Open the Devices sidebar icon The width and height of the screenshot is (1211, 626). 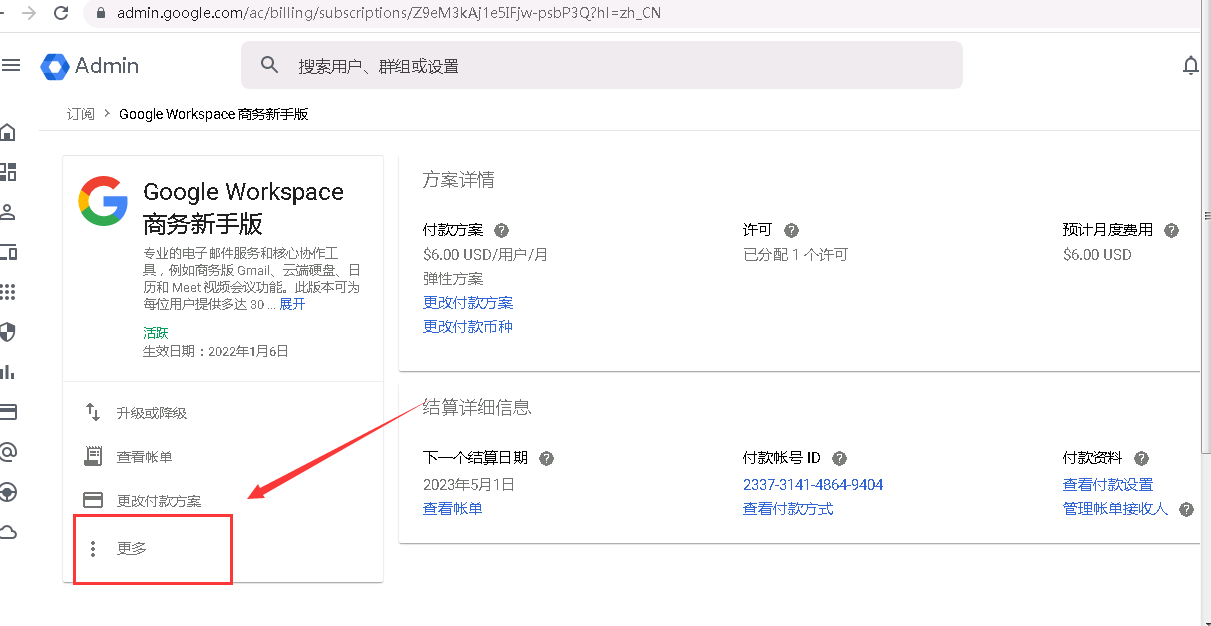pos(8,252)
